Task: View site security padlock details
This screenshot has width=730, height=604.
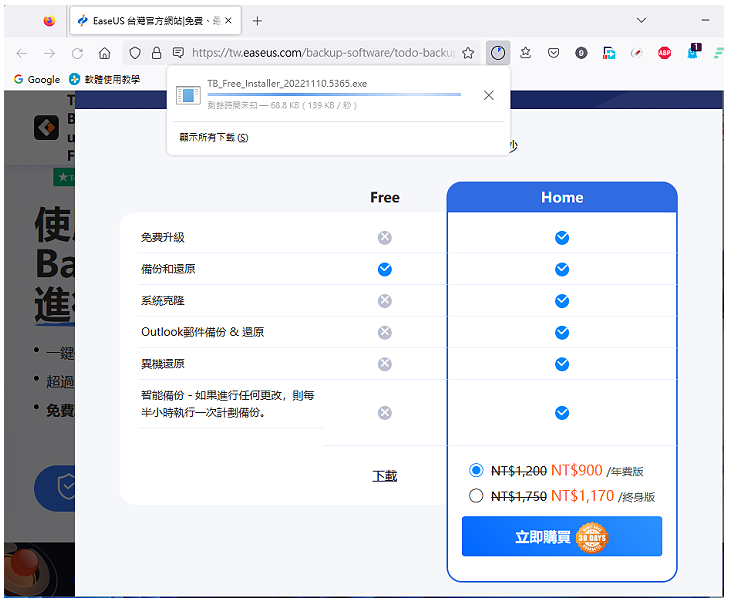Action: [x=156, y=53]
